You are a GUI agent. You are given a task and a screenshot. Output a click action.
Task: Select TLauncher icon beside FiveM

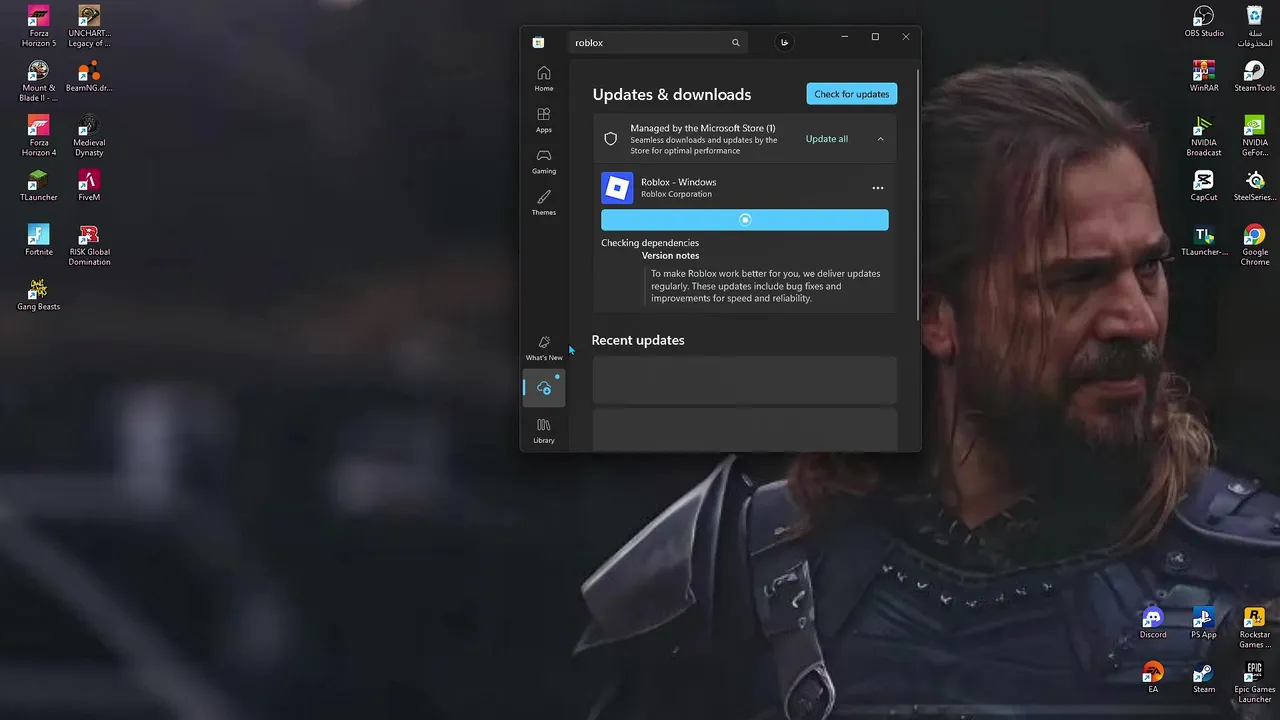[x=38, y=186]
